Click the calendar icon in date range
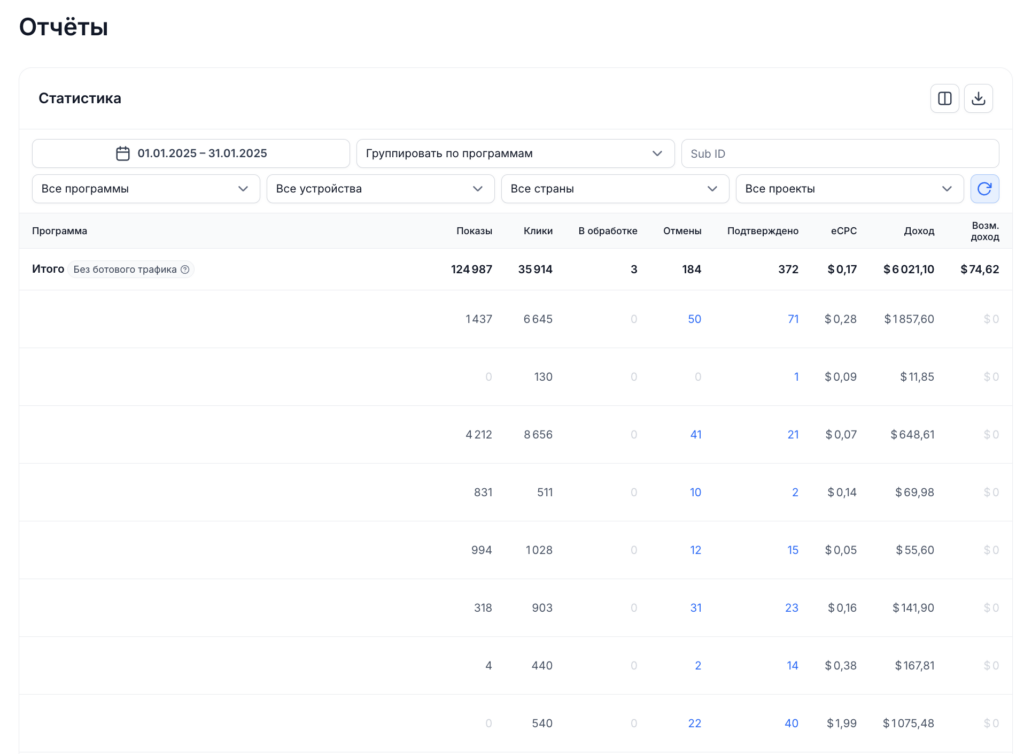Image resolution: width=1024 pixels, height=754 pixels. tap(123, 153)
